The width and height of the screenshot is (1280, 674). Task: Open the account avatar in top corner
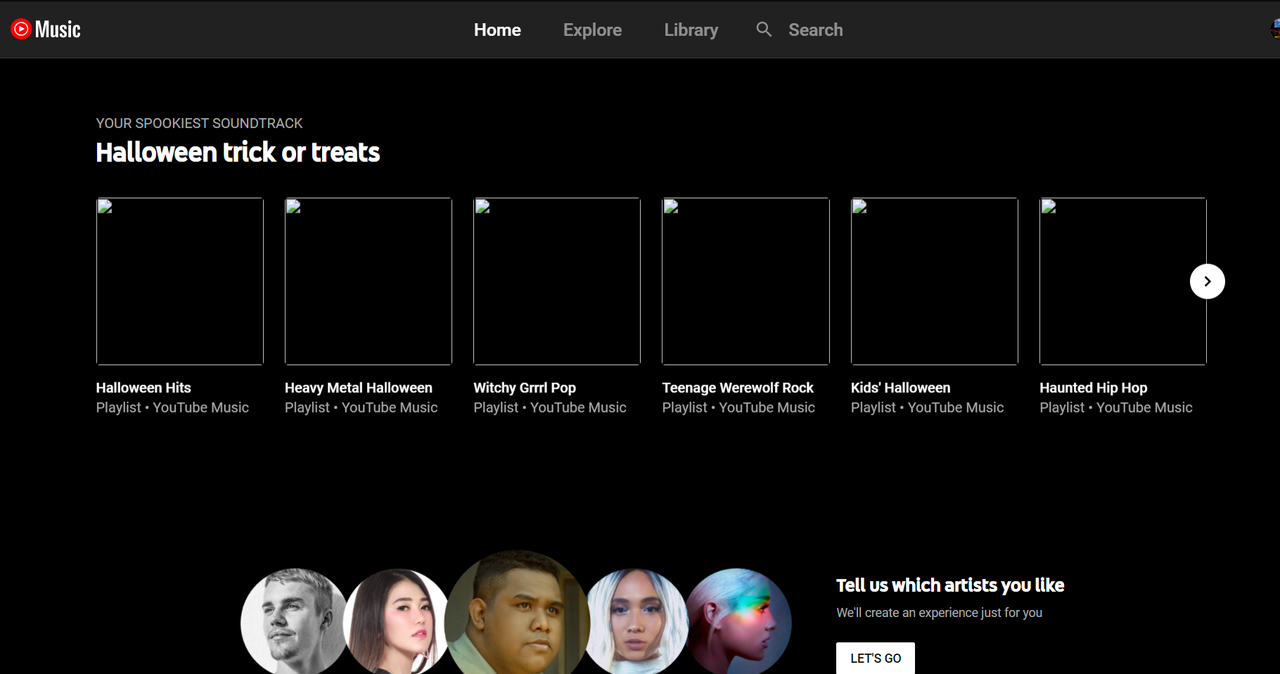coord(1274,30)
